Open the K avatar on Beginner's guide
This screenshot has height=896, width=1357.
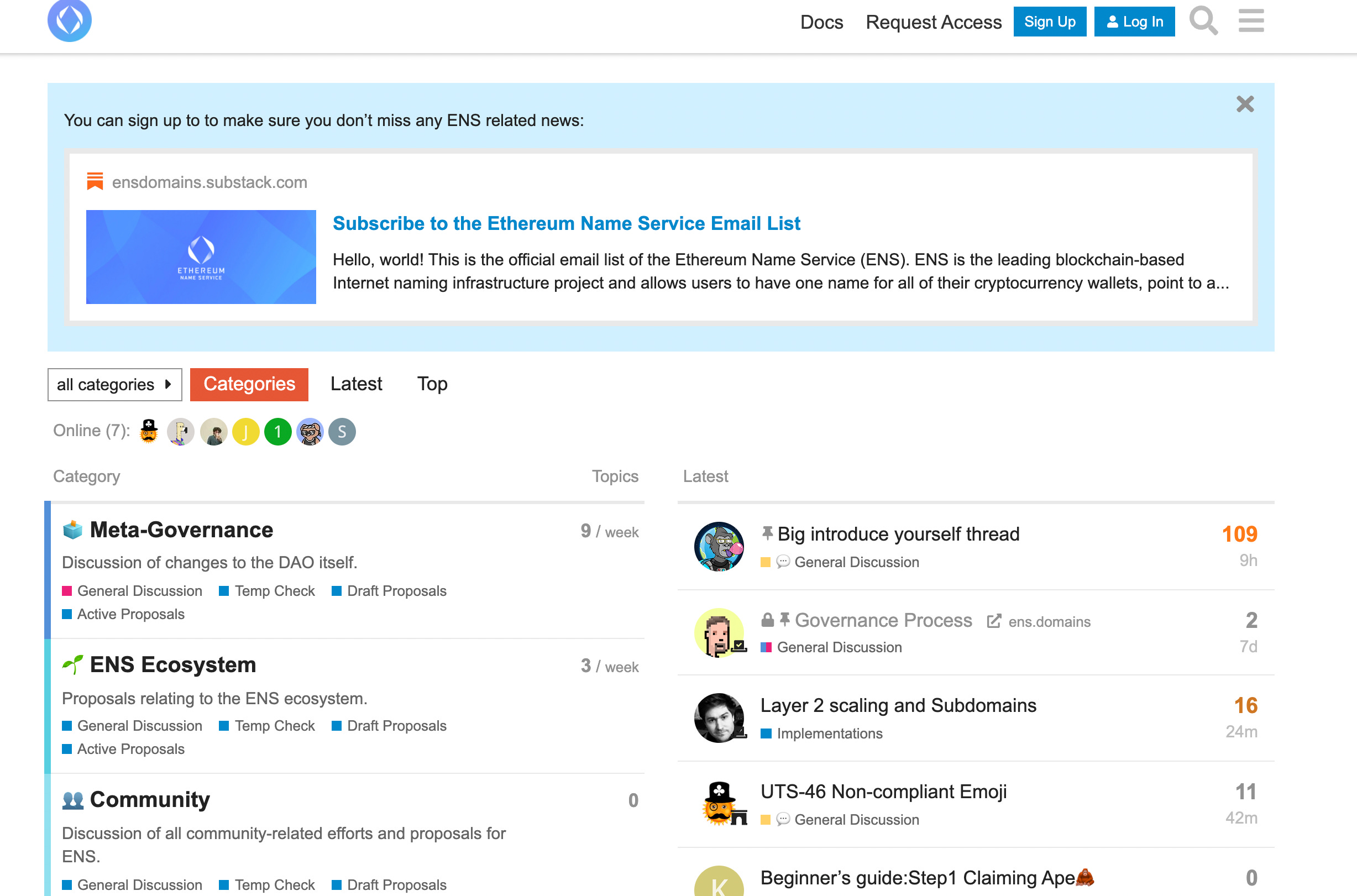click(719, 881)
